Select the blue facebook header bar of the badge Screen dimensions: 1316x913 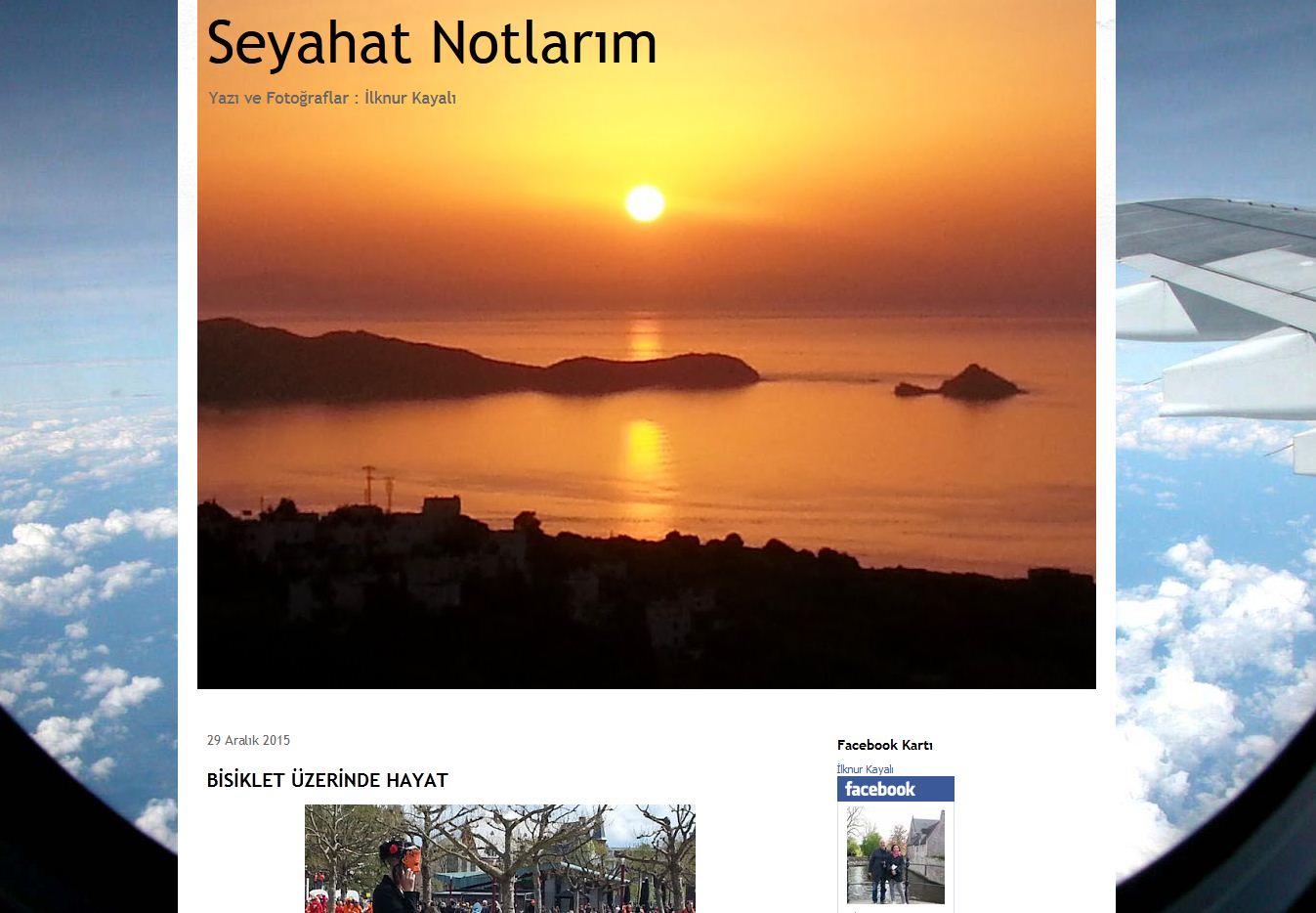[x=895, y=789]
